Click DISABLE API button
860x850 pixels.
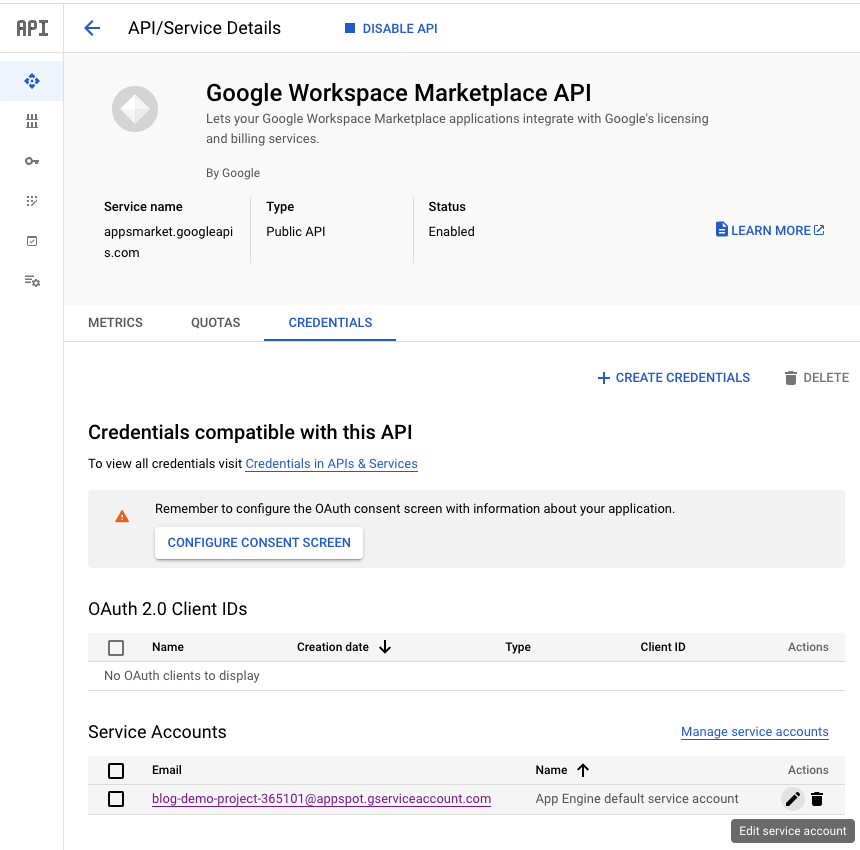391,29
